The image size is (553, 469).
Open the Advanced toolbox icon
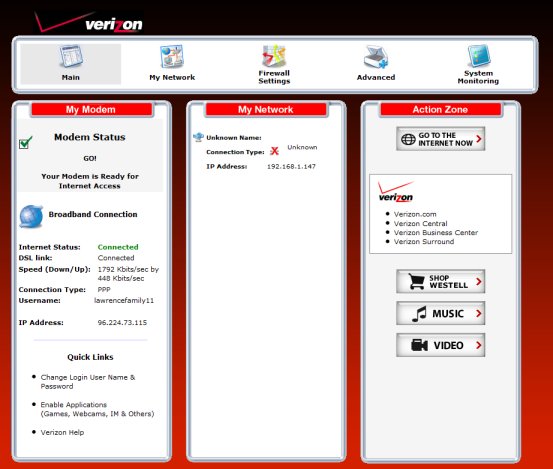coord(376,57)
